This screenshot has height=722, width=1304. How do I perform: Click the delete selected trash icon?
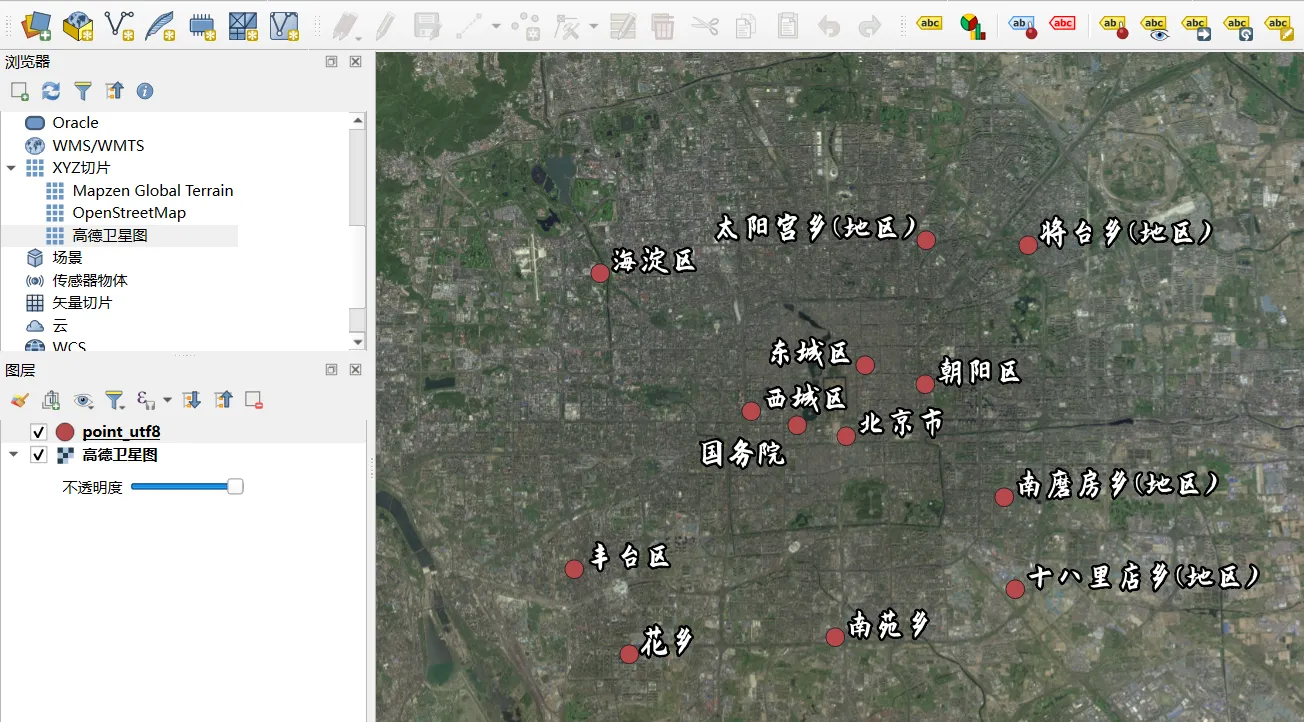point(662,25)
